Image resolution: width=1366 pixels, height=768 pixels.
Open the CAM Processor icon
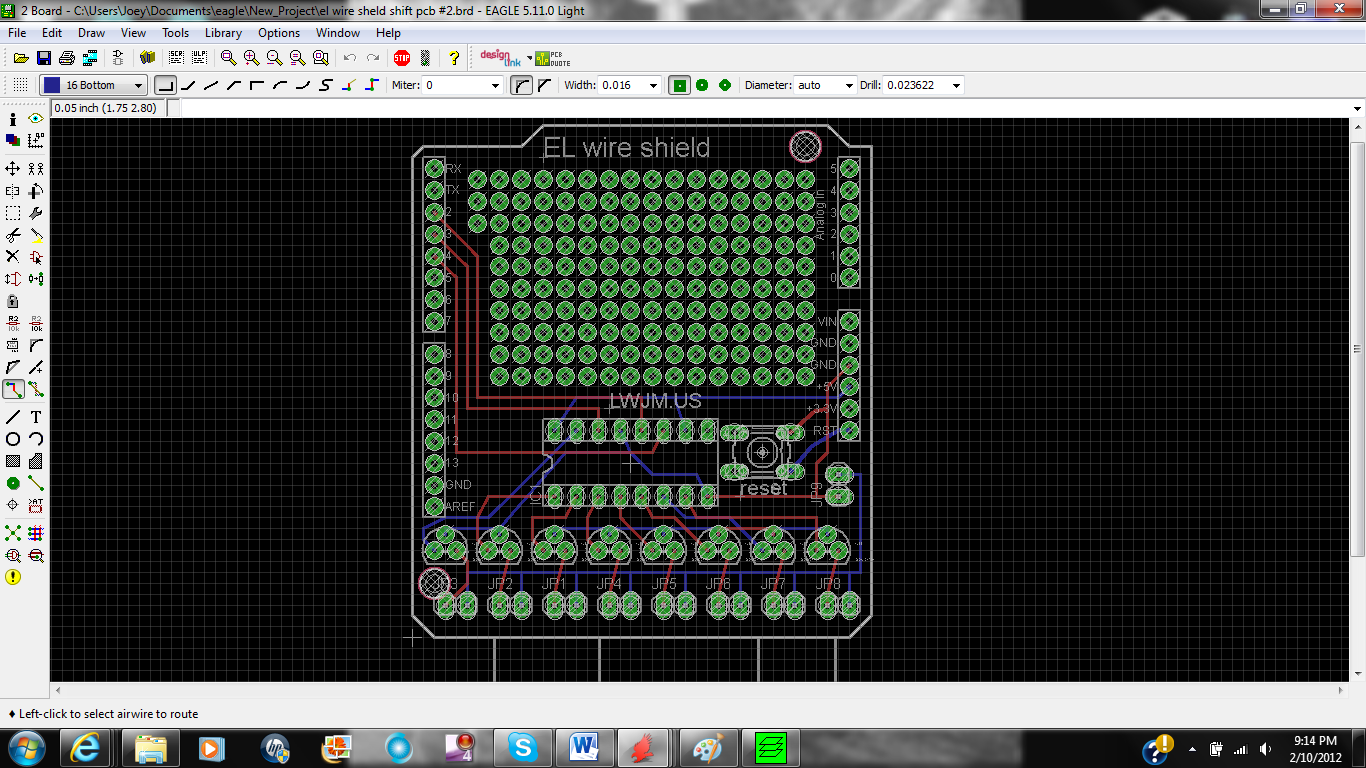tap(90, 58)
